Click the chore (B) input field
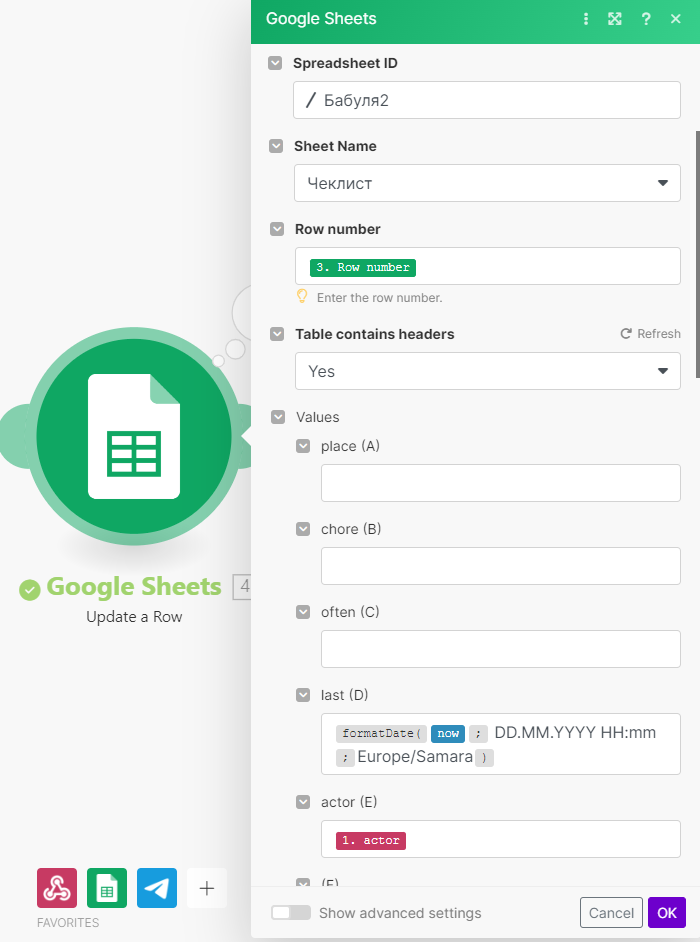 pos(501,566)
